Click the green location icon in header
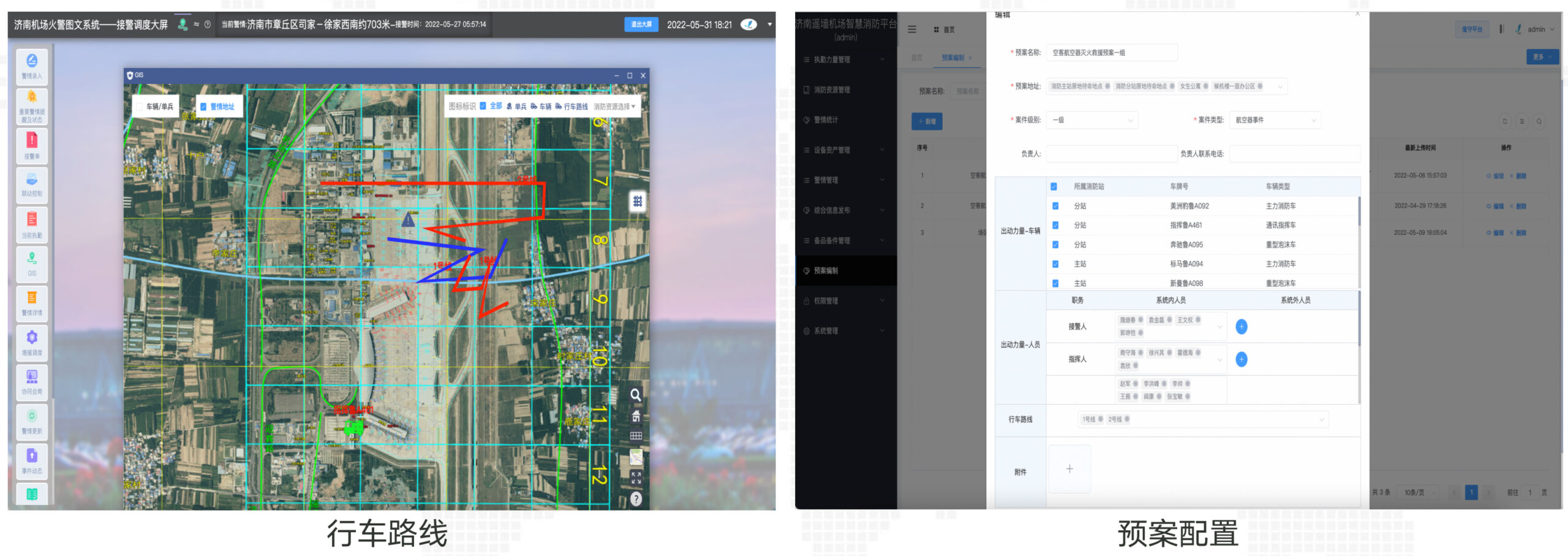The image size is (1568, 556). pos(182,25)
